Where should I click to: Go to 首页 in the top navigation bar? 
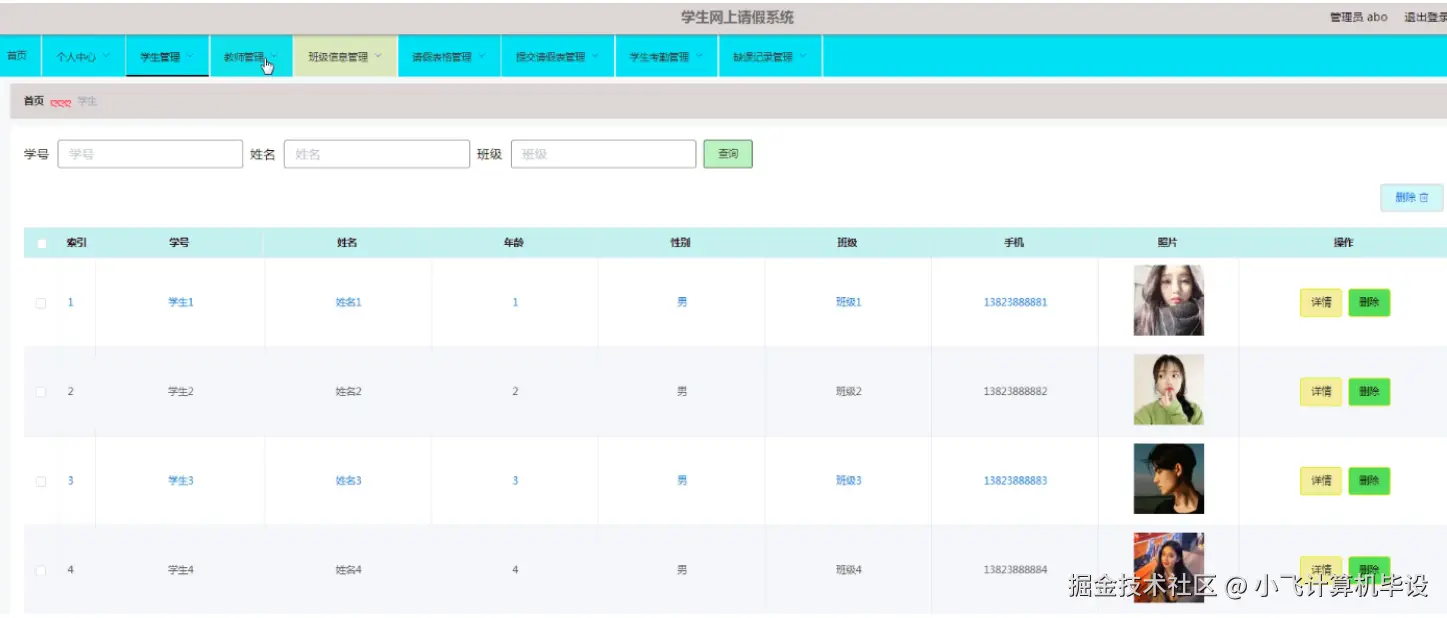tap(17, 56)
